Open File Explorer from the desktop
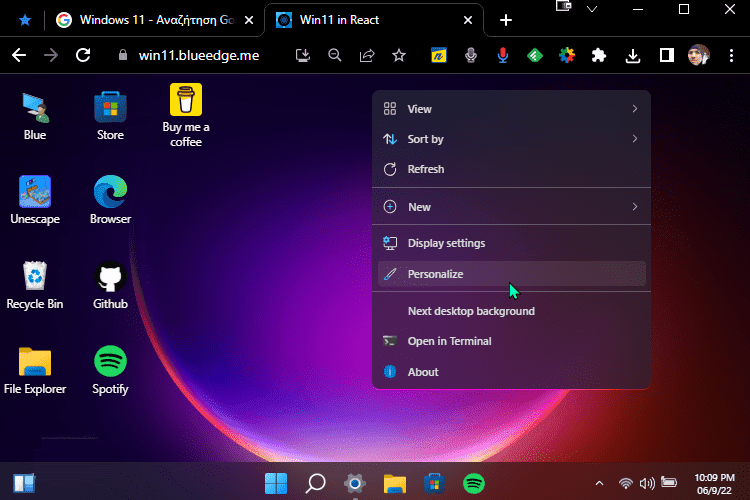 point(35,370)
